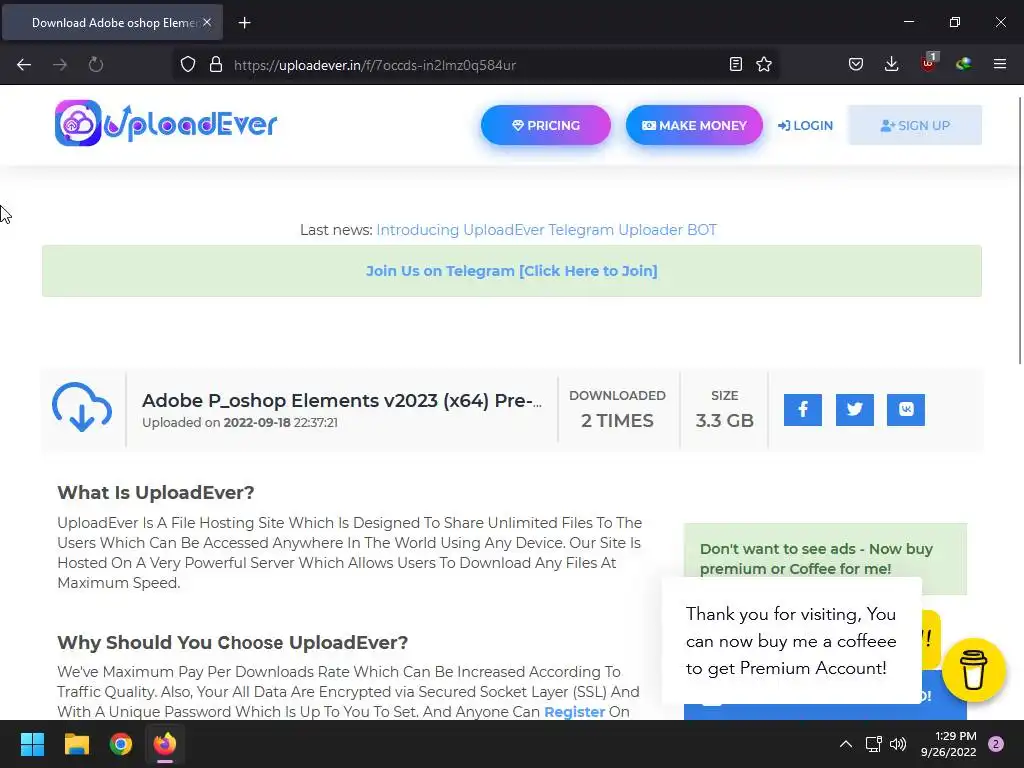Share the file on Facebook
The width and height of the screenshot is (1024, 768).
(803, 409)
